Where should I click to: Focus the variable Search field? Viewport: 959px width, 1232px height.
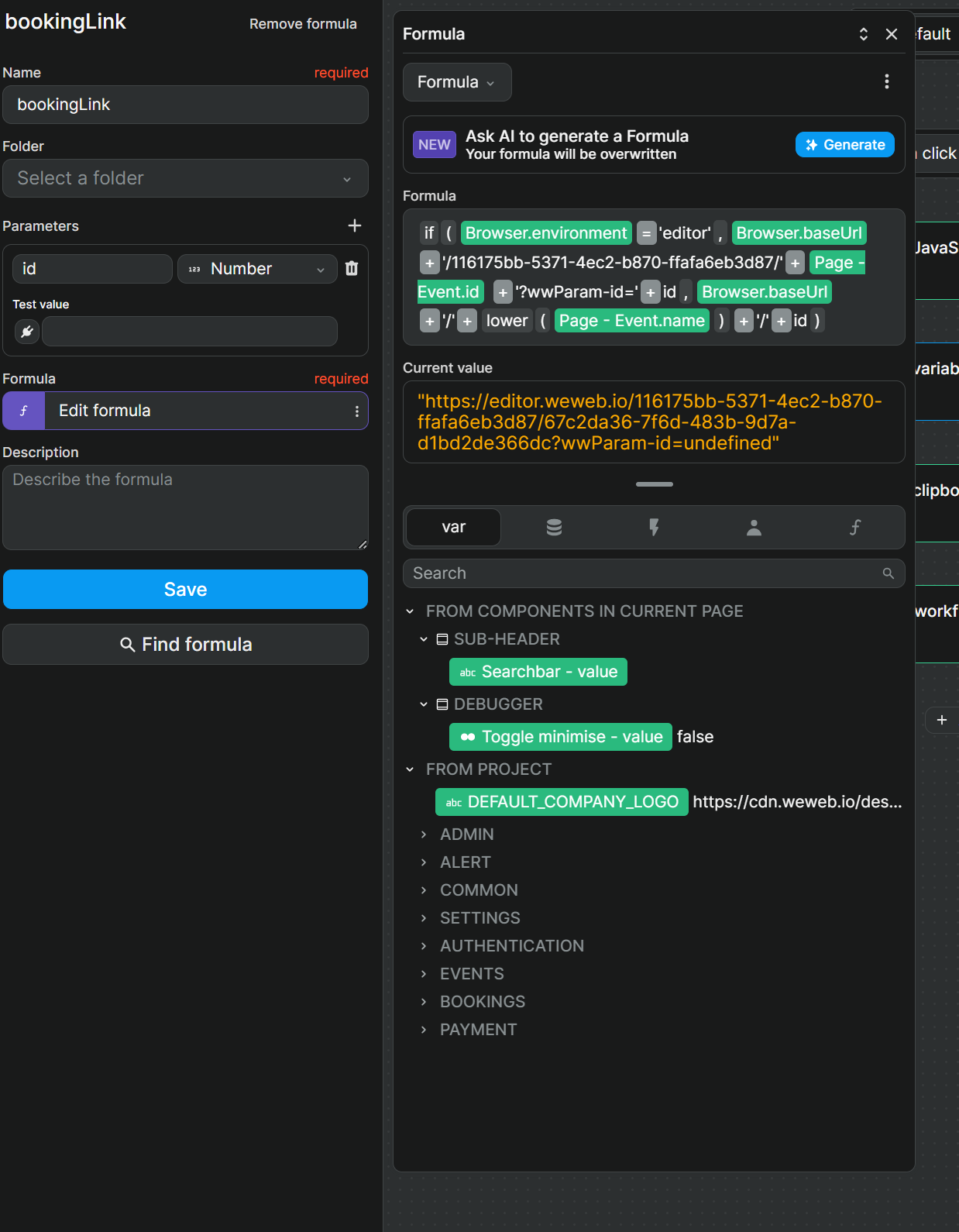tap(654, 573)
